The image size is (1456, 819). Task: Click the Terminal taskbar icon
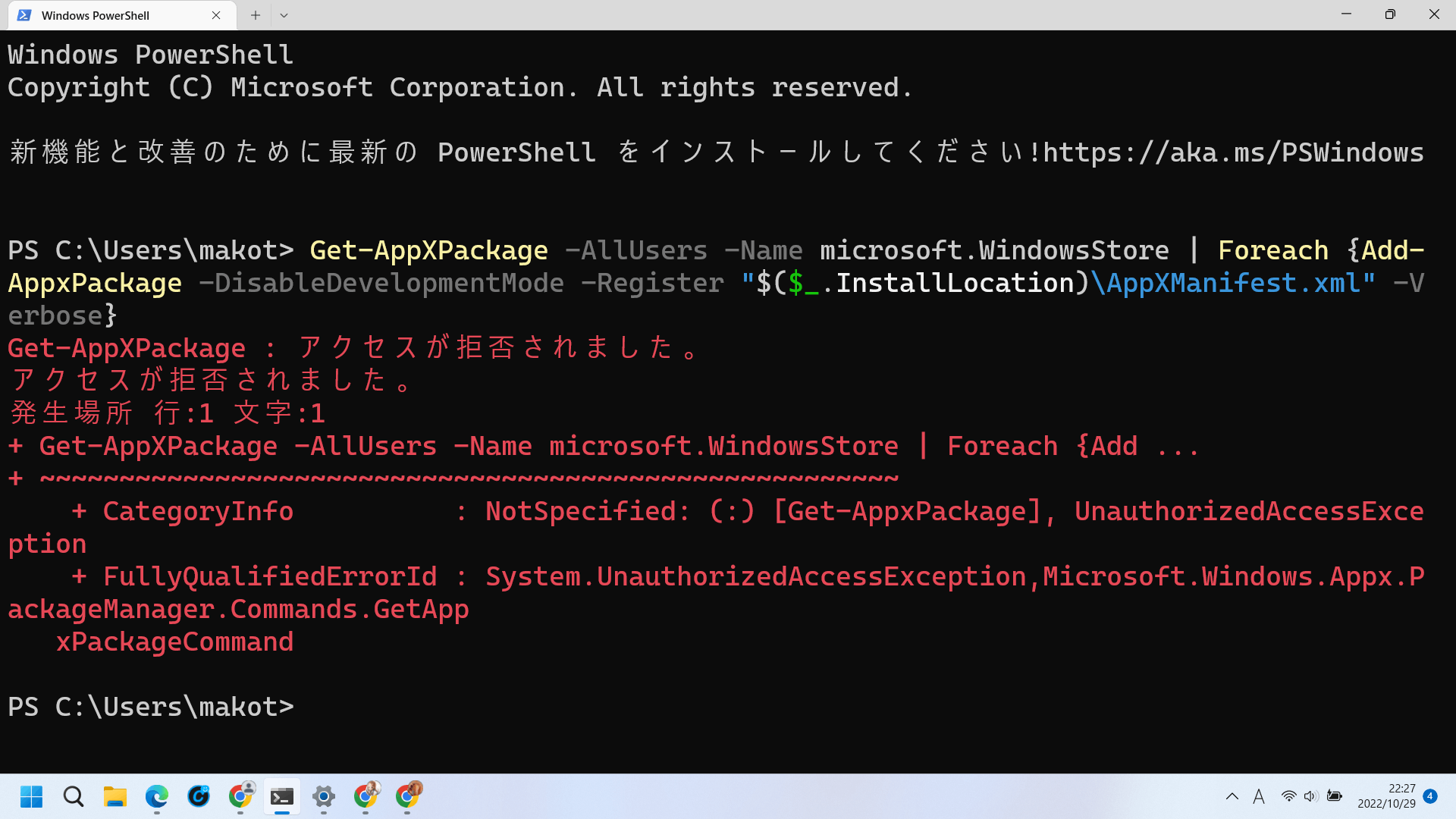point(282,796)
